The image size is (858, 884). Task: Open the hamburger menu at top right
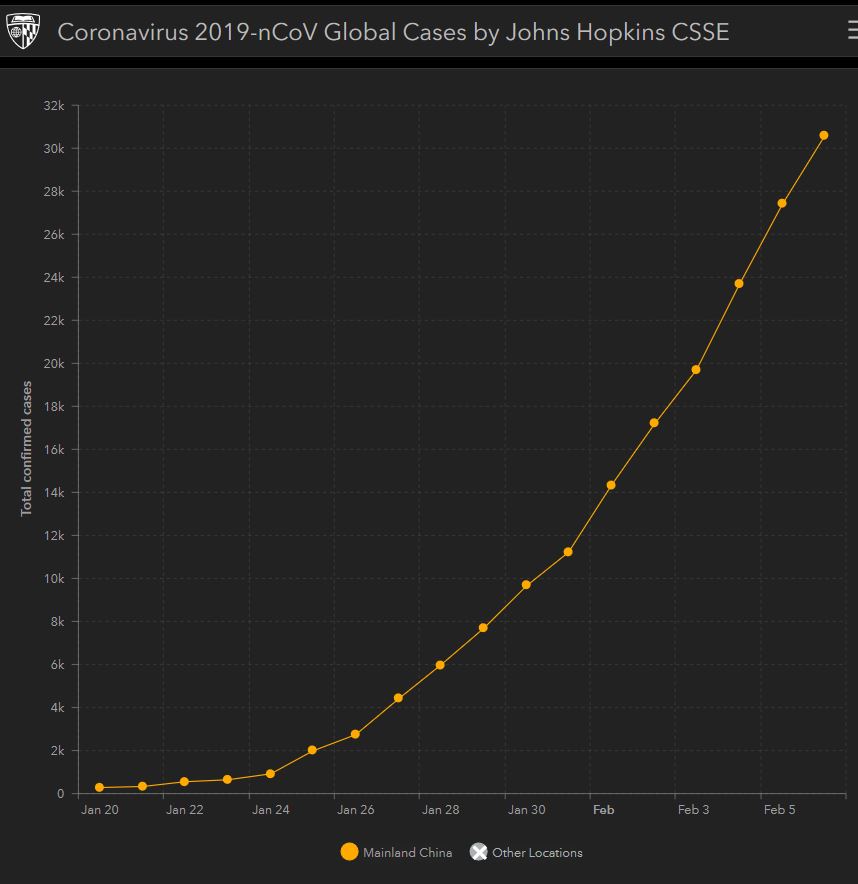click(x=850, y=31)
